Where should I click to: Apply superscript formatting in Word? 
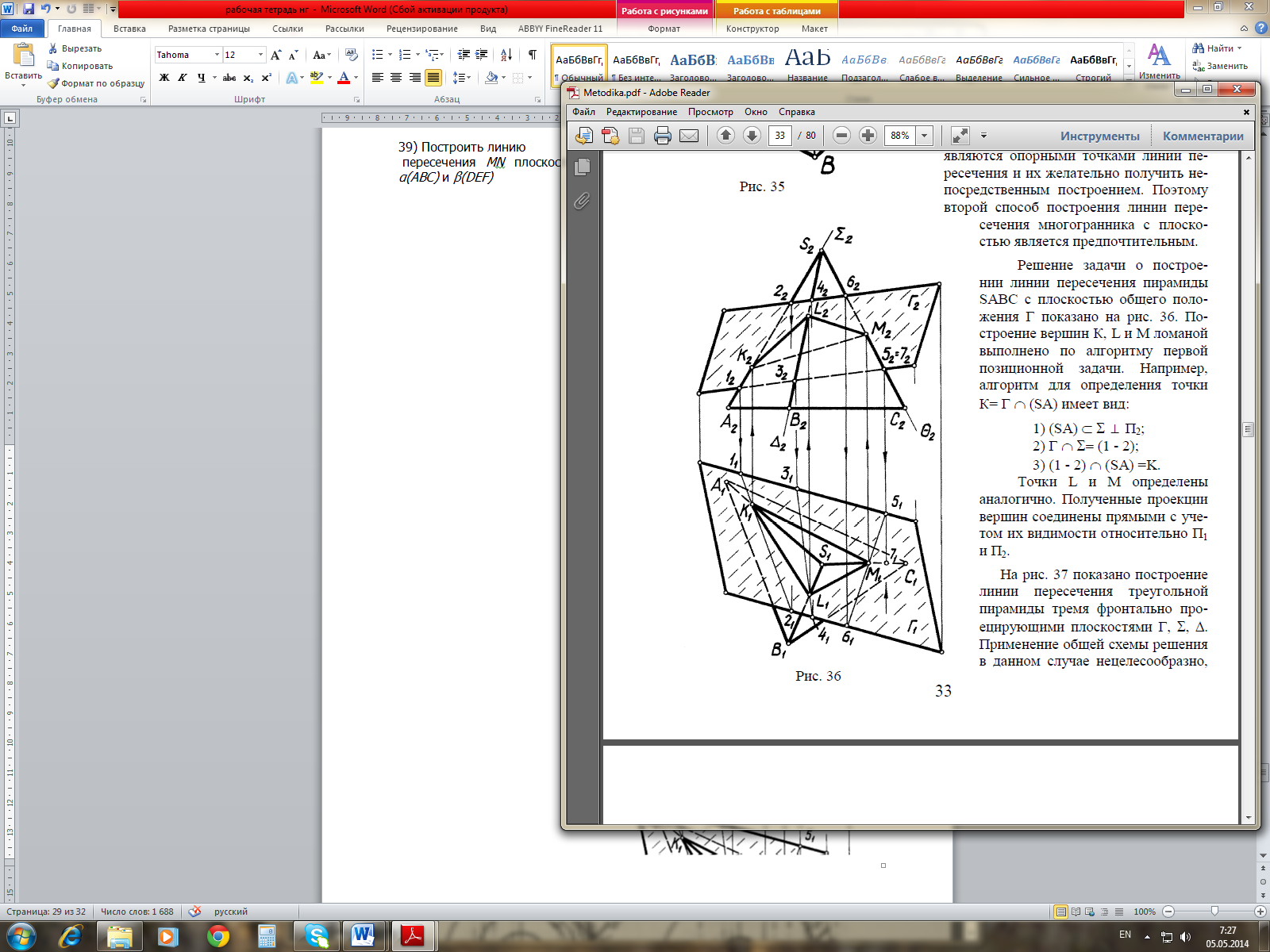266,78
